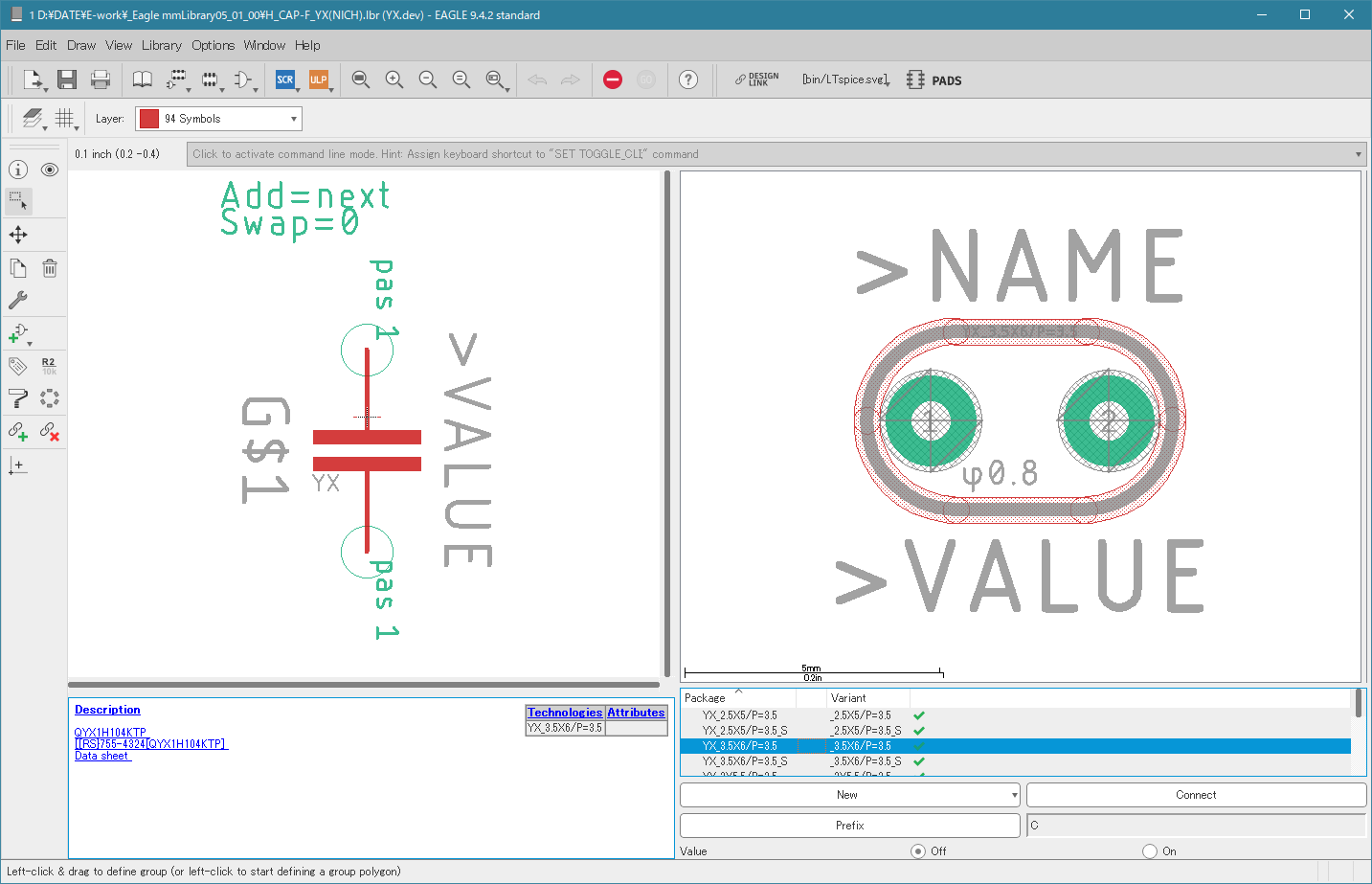Click the PADS toolbar button
Screen dimensions: 1372x884
[934, 80]
